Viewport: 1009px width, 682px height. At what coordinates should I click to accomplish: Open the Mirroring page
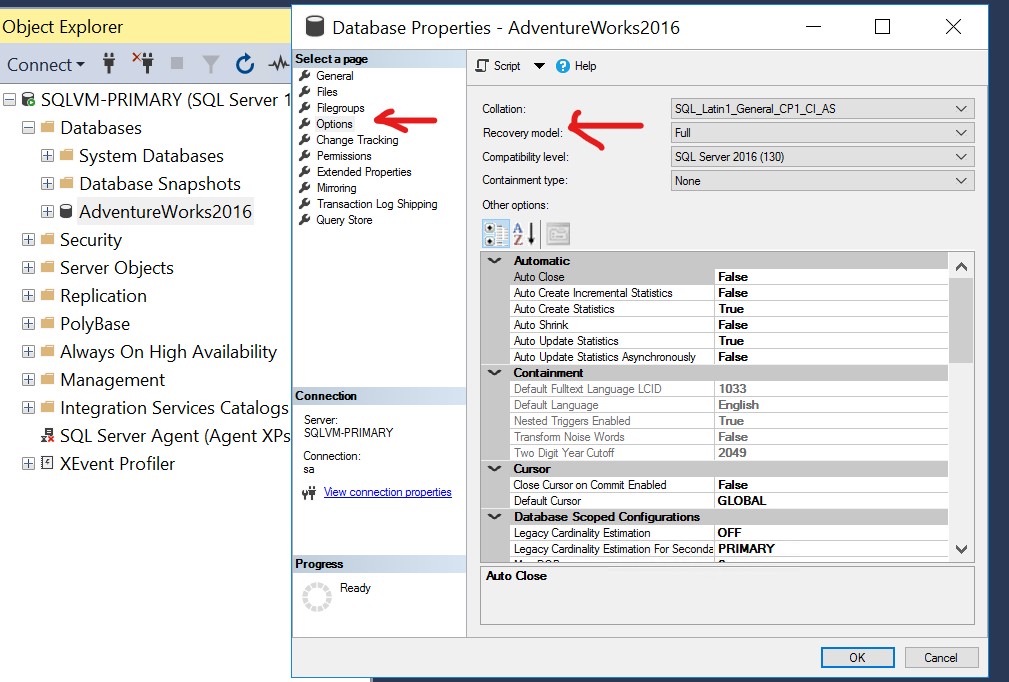point(337,188)
